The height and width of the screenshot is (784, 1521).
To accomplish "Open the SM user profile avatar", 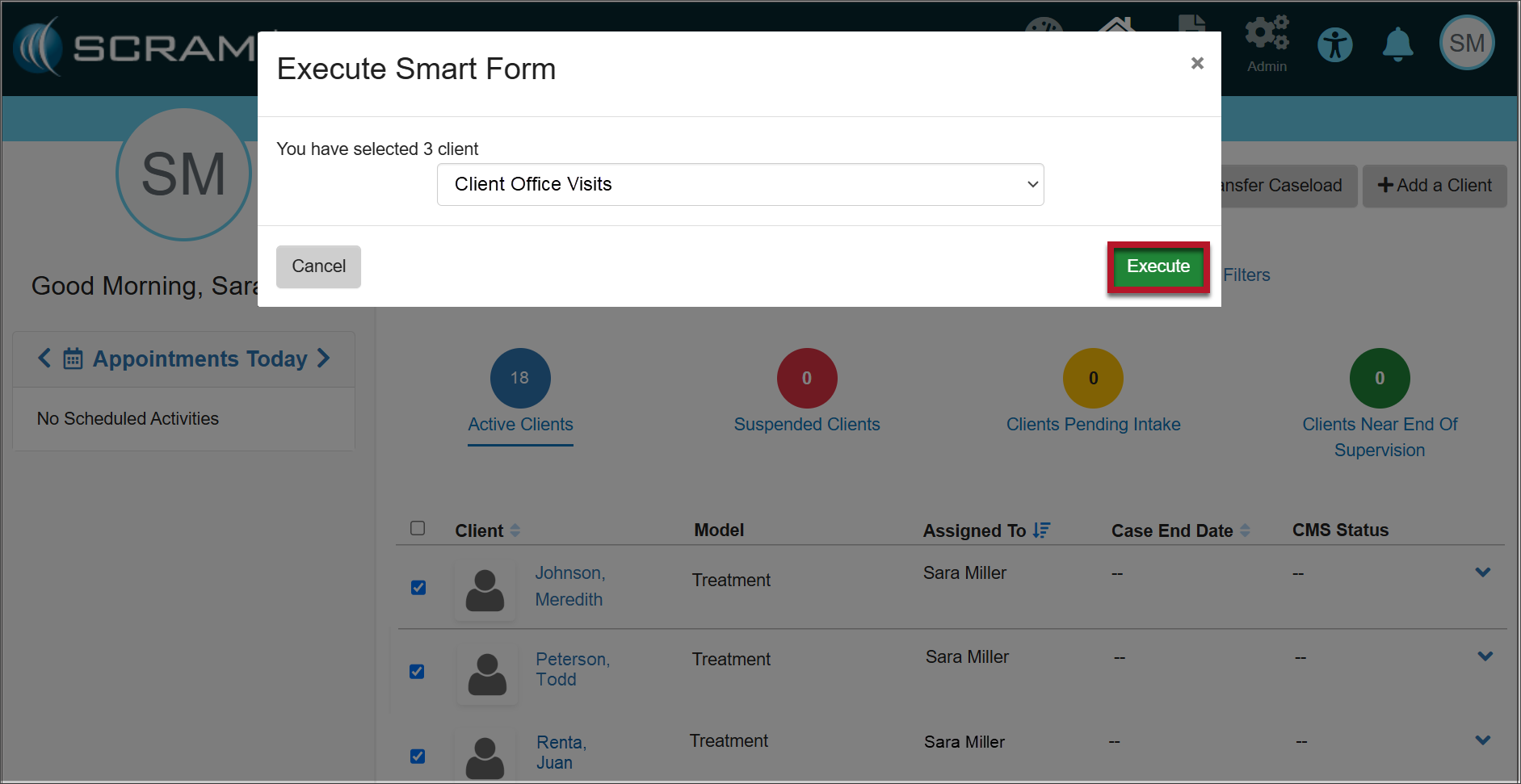I will click(1466, 43).
